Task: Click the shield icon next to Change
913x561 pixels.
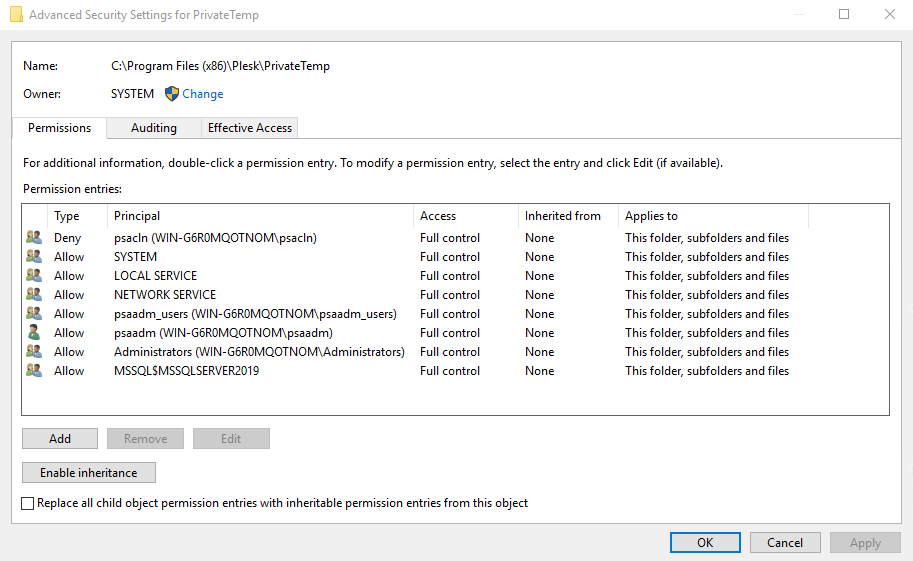Action: pyautogui.click(x=171, y=94)
